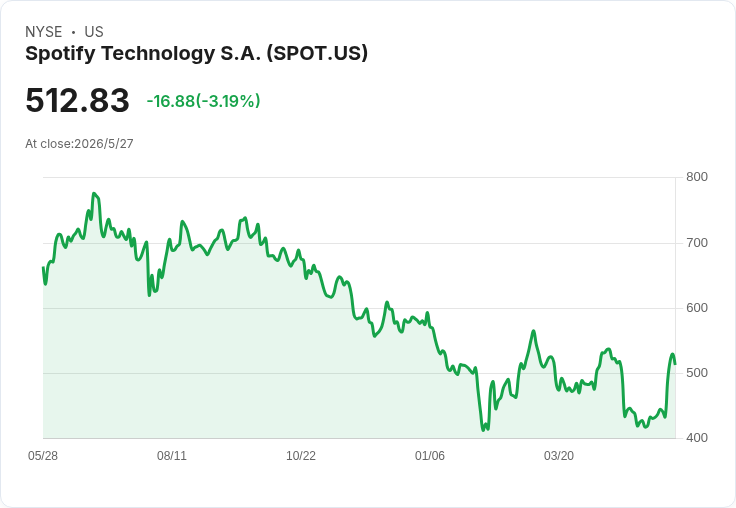Click the chart's lowest trough near 400

click(x=483, y=430)
